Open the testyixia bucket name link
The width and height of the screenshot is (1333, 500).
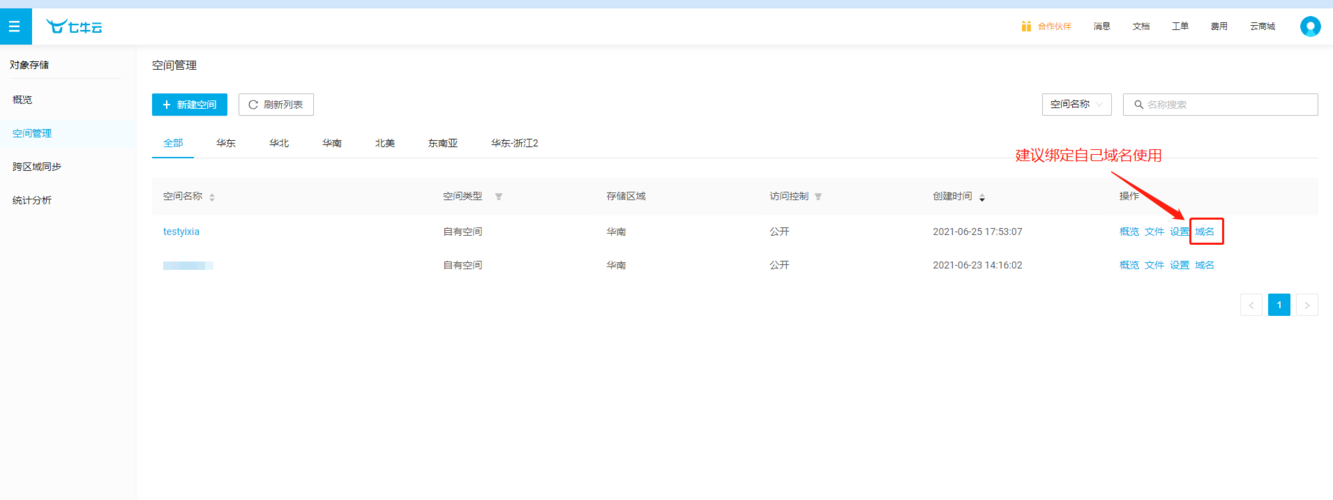181,232
